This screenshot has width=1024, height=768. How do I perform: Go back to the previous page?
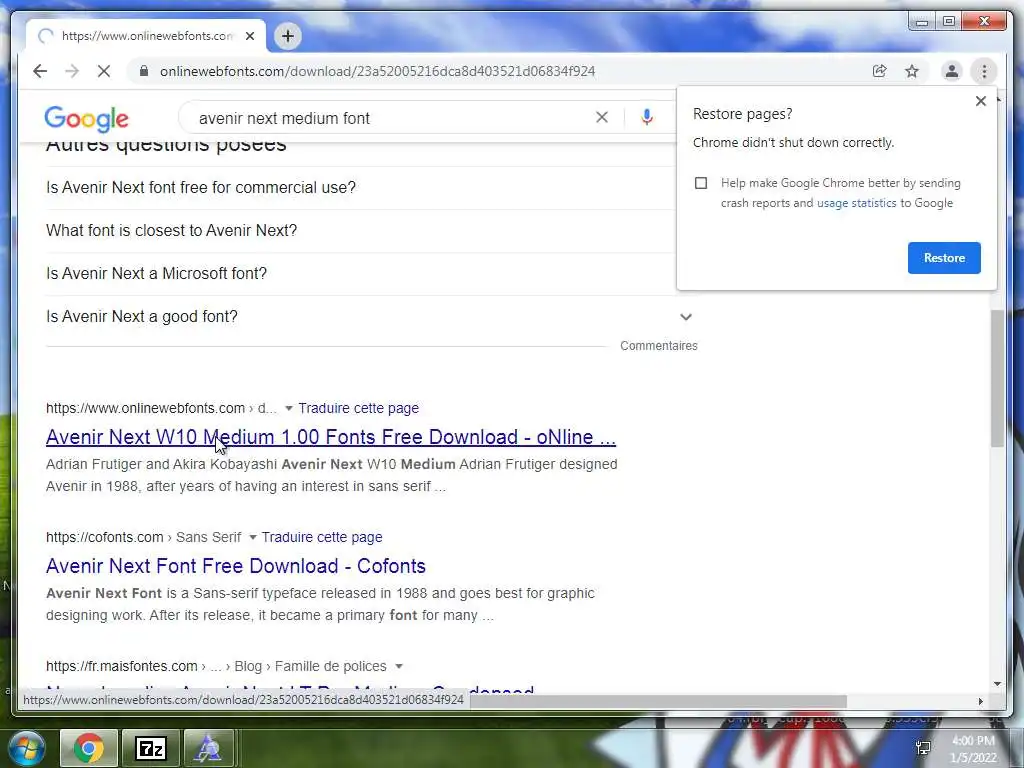[40, 71]
